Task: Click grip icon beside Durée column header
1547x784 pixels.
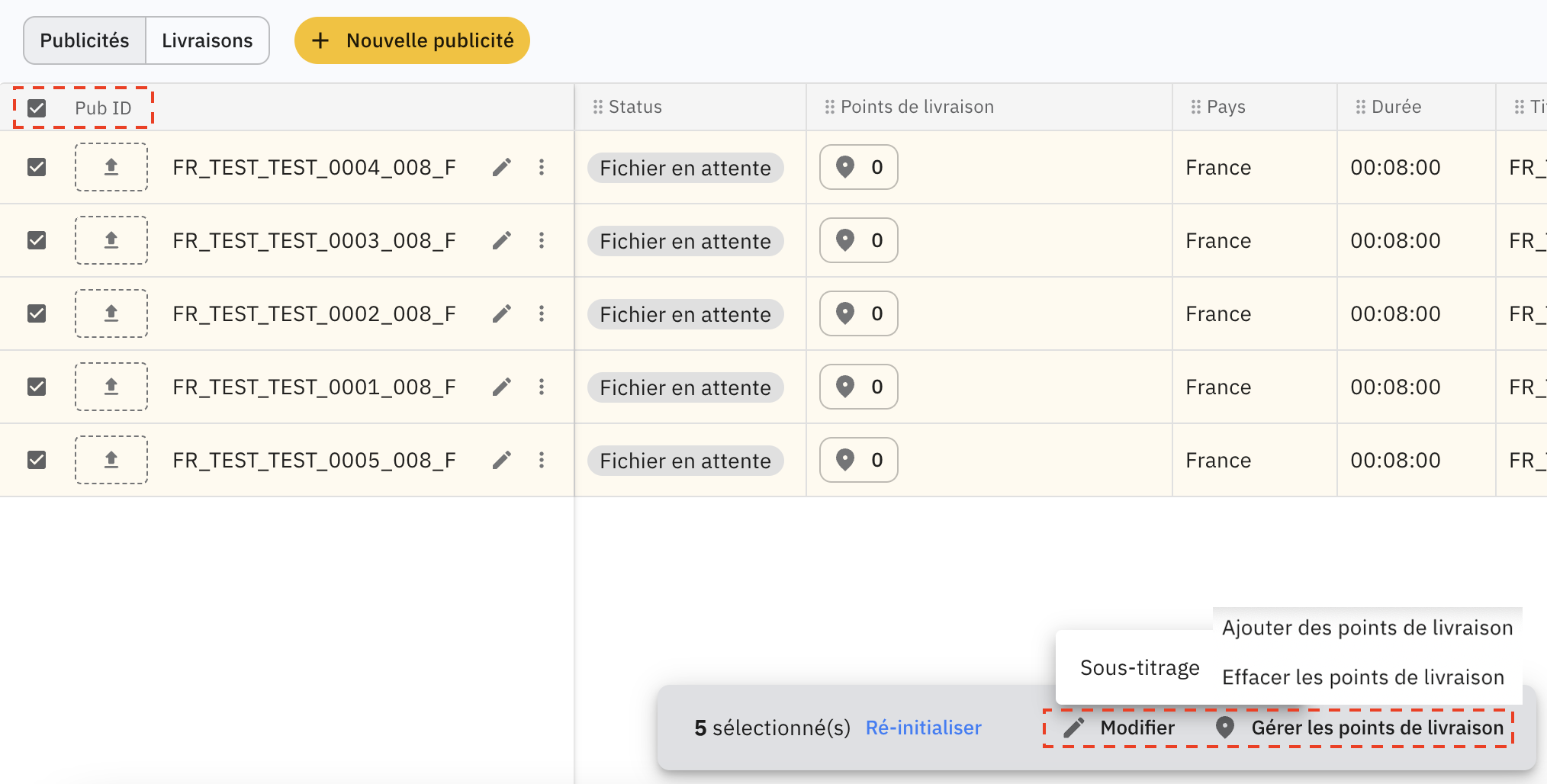Action: pyautogui.click(x=1360, y=108)
